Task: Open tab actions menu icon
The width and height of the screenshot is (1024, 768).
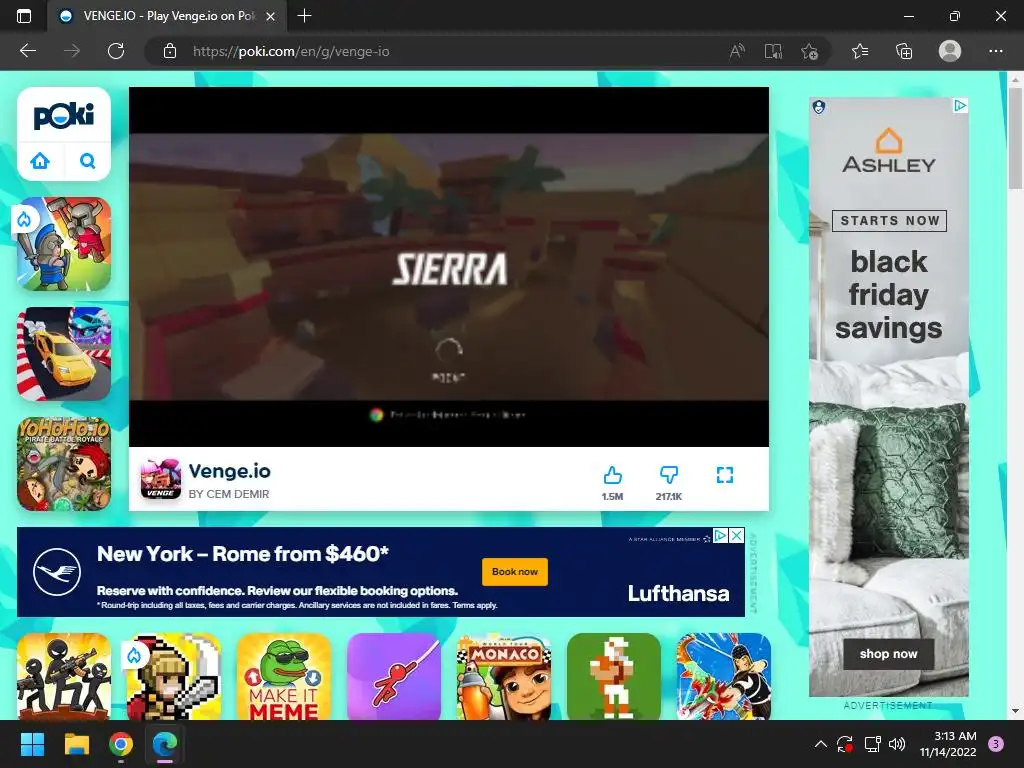Action: [x=24, y=16]
